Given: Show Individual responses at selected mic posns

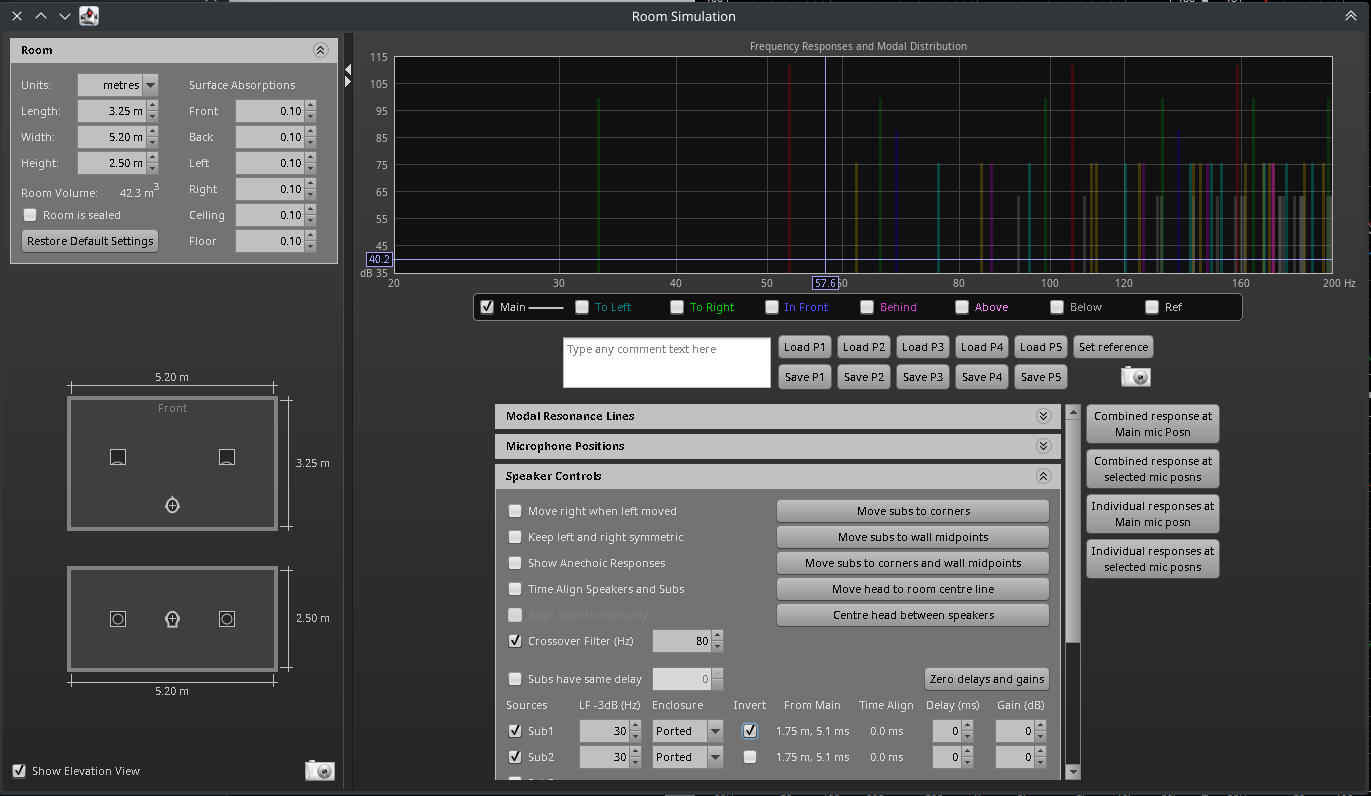Looking at the screenshot, I should coord(1153,559).
